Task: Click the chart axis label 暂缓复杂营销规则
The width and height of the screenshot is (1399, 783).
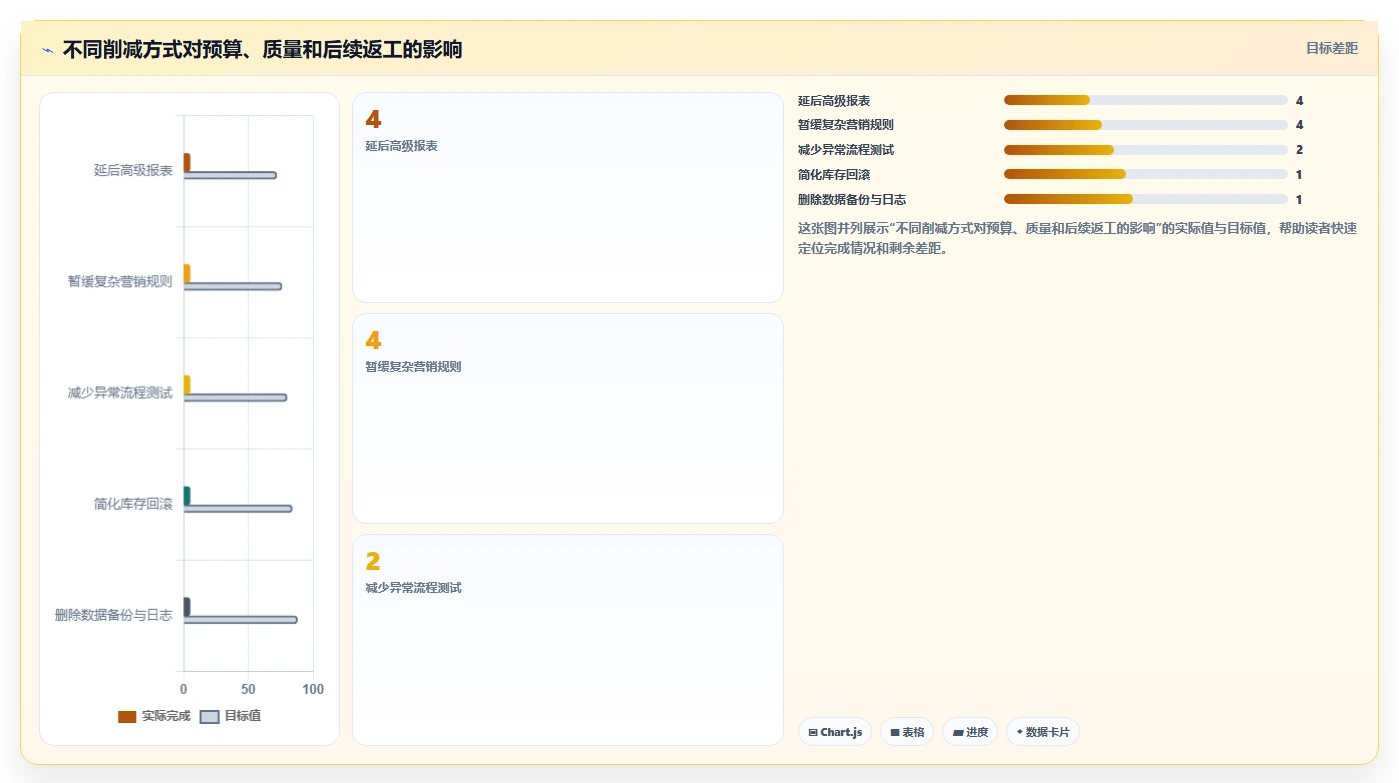Action: point(120,281)
